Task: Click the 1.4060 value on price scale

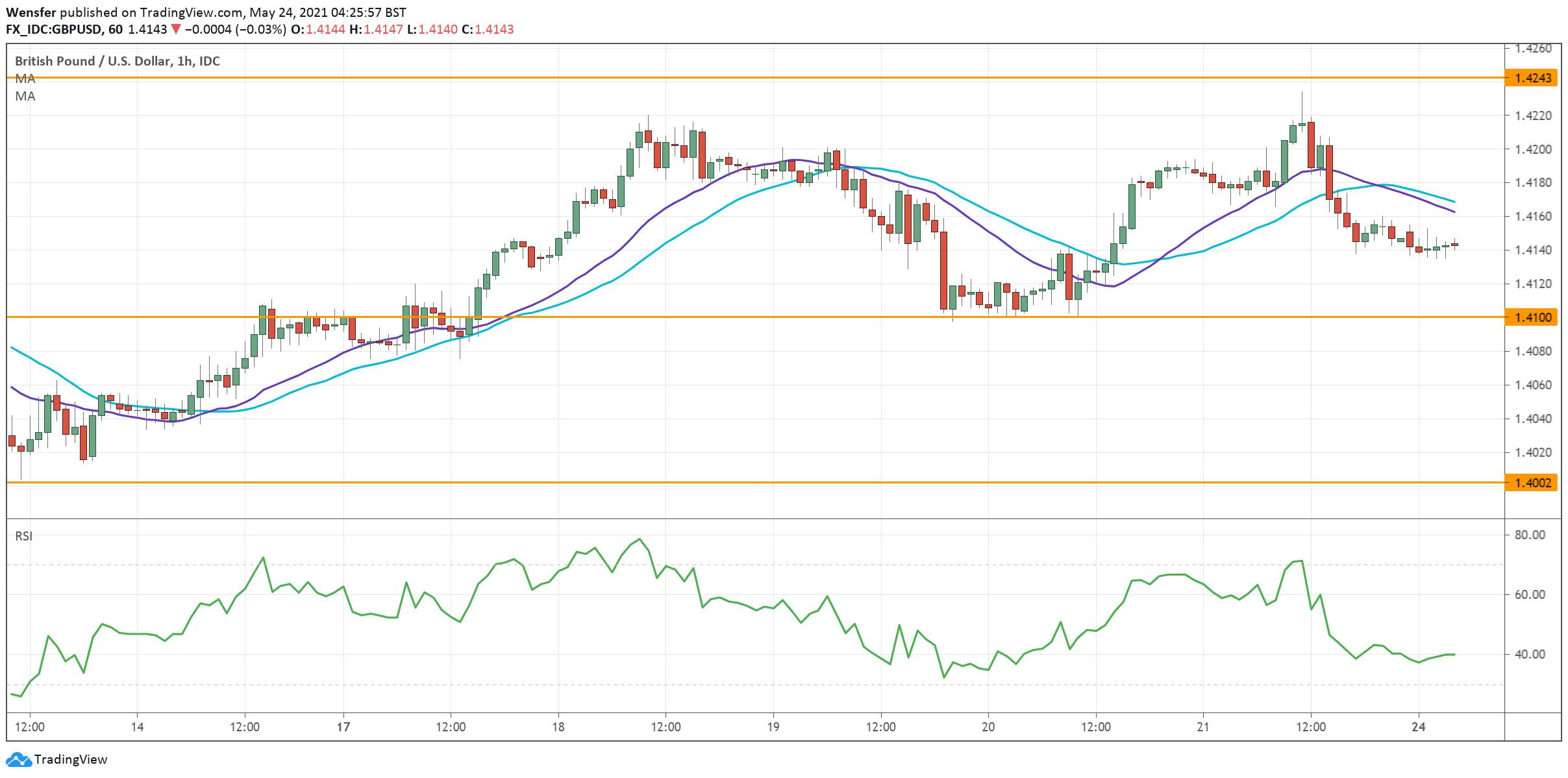Action: 1532,385
